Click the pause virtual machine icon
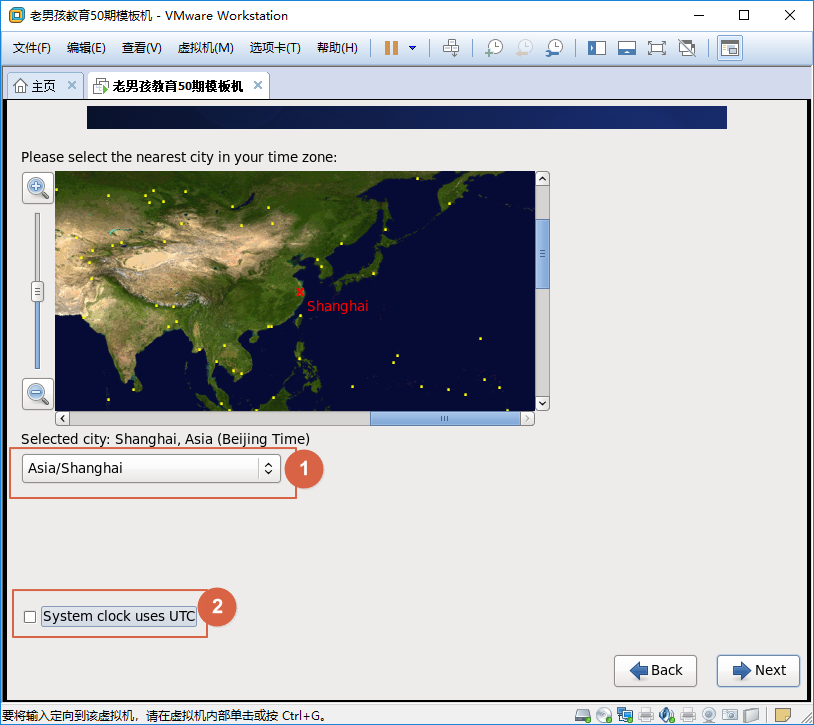The image size is (814, 725). pos(391,48)
